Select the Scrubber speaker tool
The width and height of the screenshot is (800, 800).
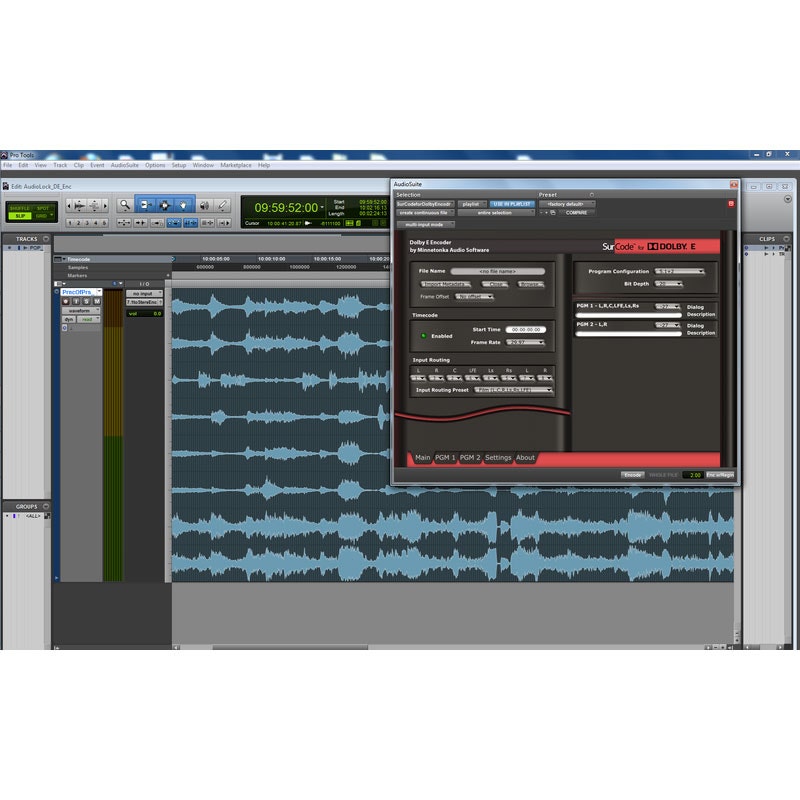(204, 205)
